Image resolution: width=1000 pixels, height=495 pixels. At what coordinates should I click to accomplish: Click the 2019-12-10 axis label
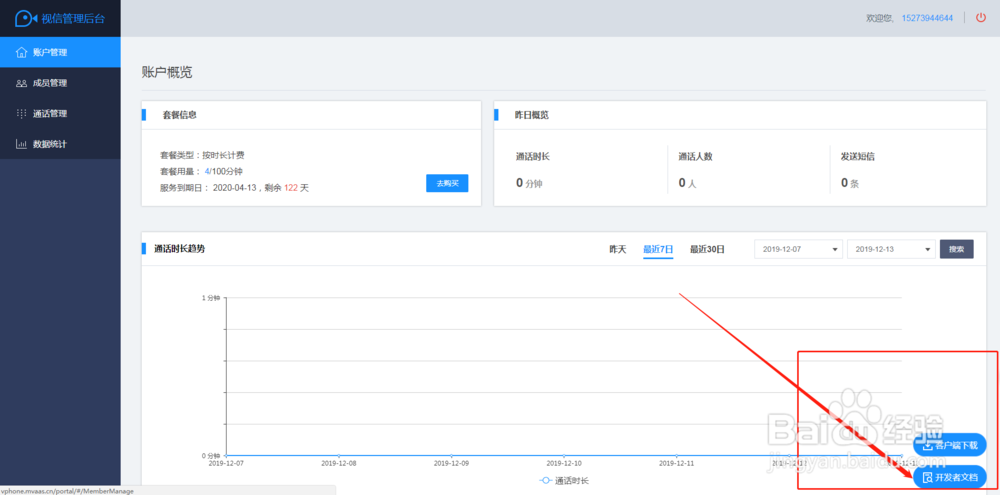564,463
